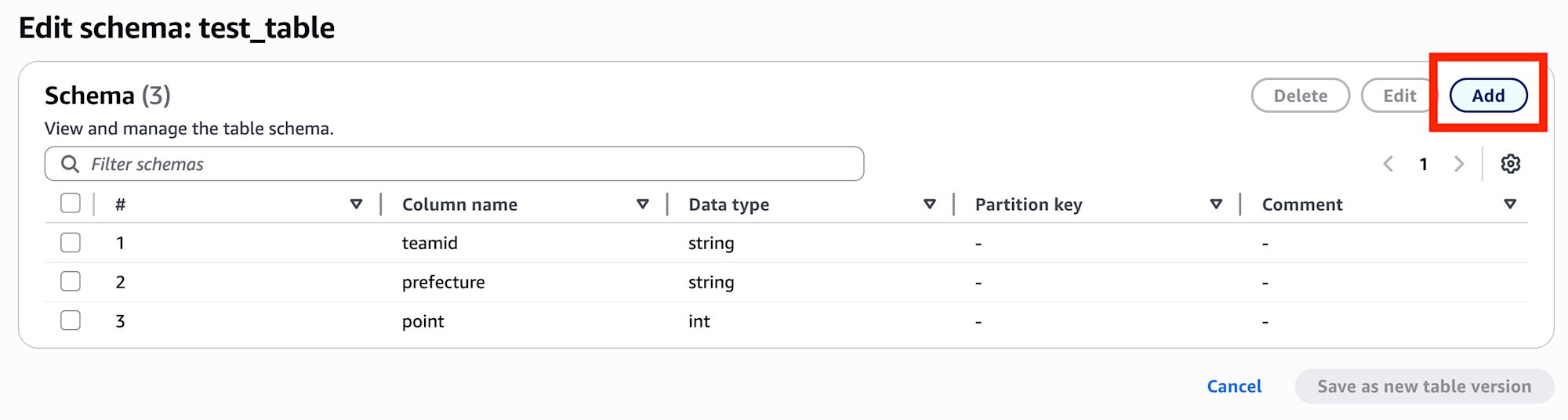Click the Add button
Screen dimensions: 1568x420
click(1488, 96)
